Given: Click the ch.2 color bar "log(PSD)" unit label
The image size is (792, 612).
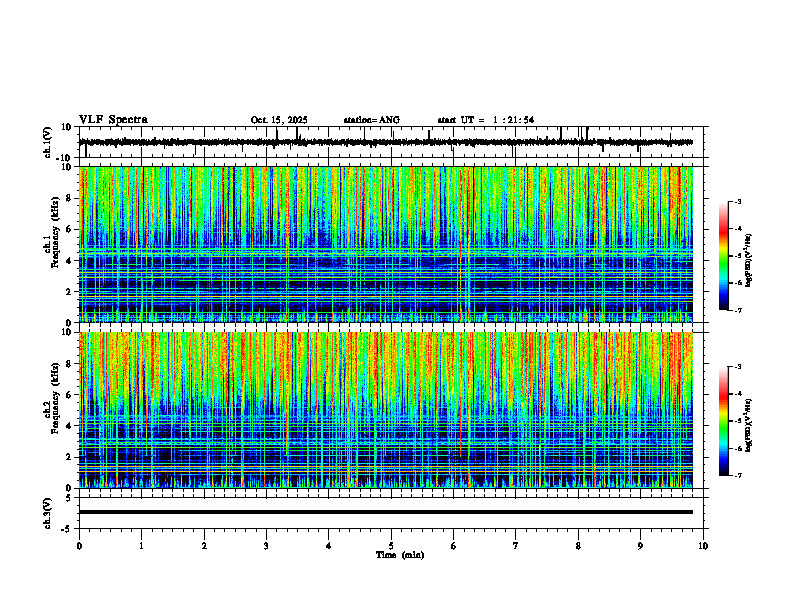Looking at the screenshot, I should [x=749, y=425].
